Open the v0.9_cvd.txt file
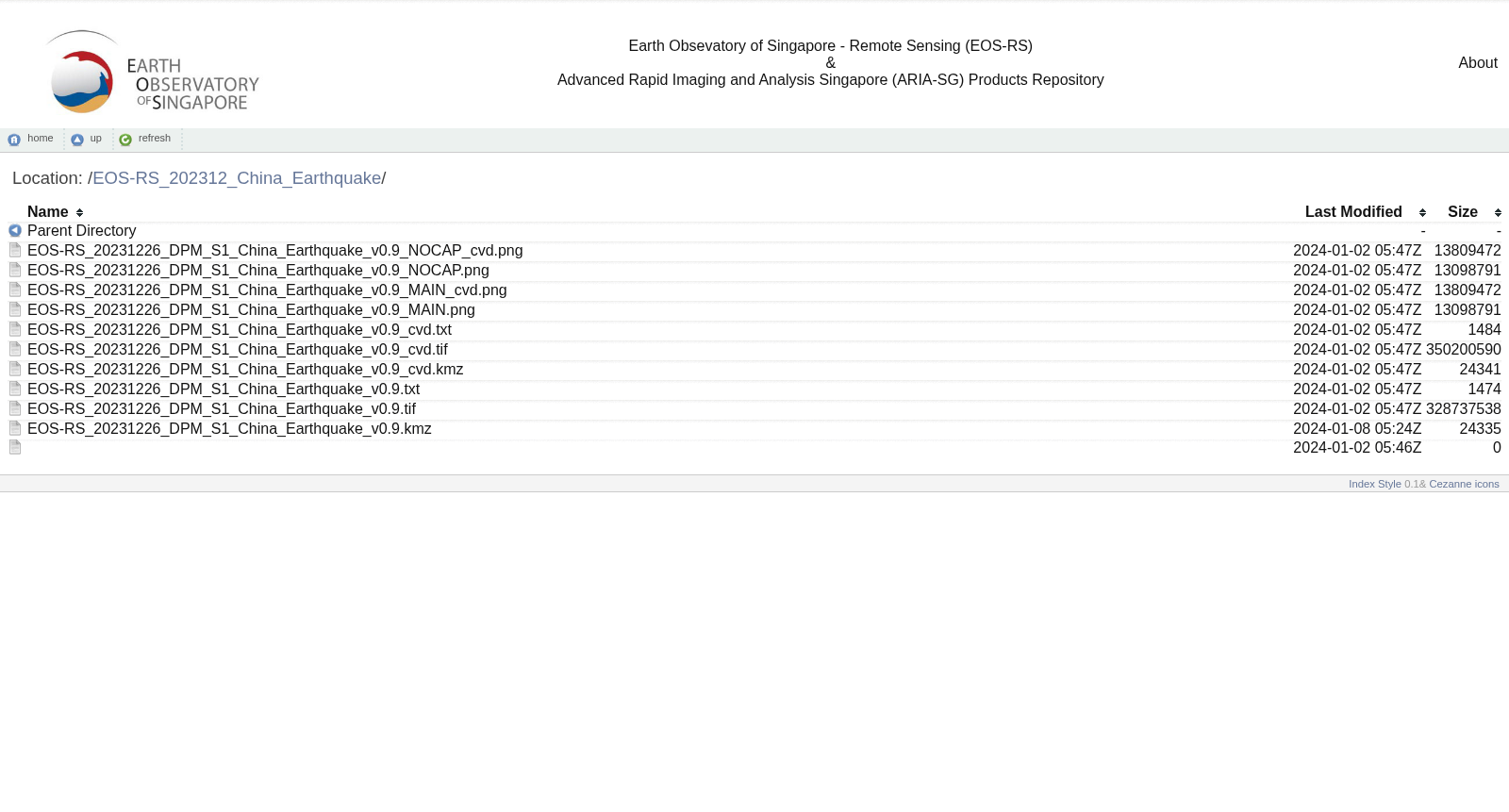The width and height of the screenshot is (1509, 812). pos(240,330)
